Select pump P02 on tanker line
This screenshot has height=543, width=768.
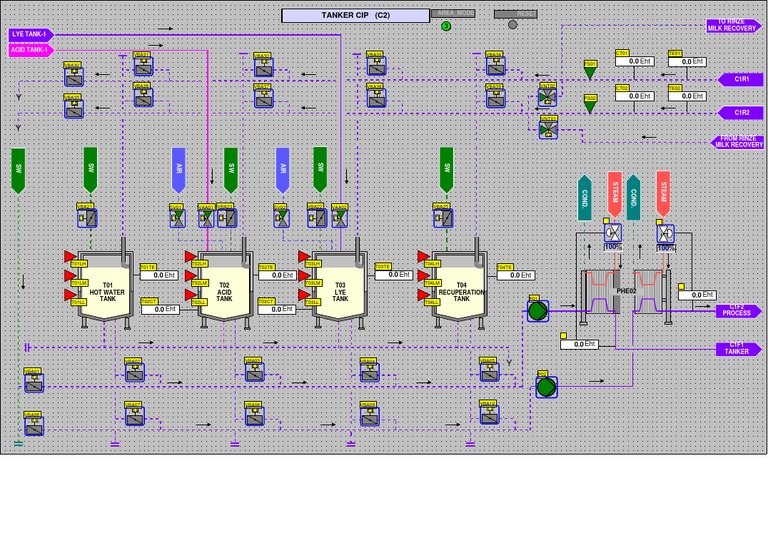[x=546, y=387]
